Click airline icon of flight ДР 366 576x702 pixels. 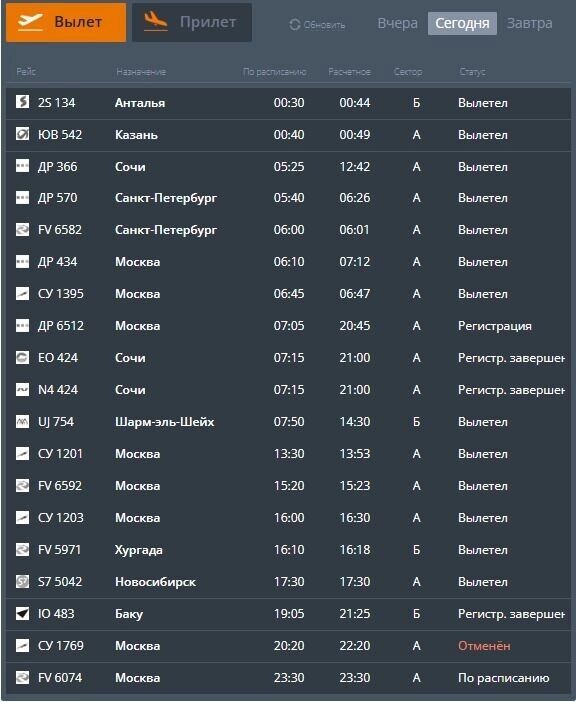22,166
